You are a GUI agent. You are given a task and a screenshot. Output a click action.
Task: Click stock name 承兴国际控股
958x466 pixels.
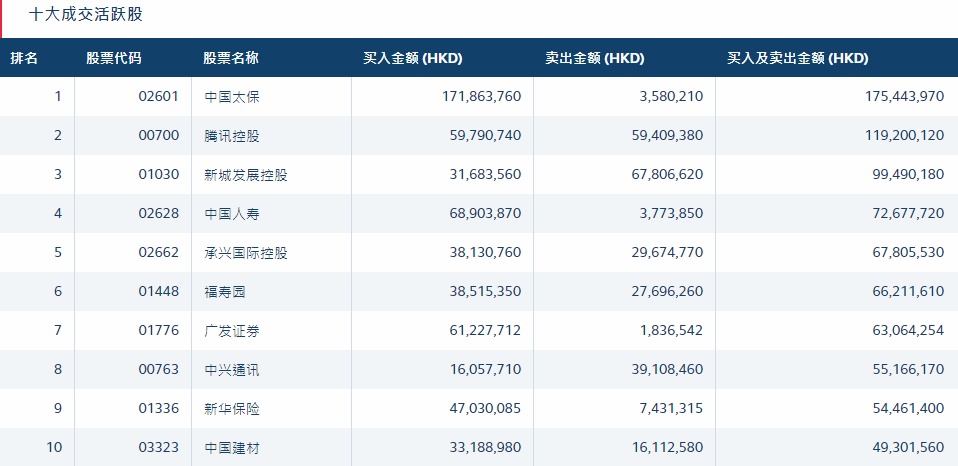pyautogui.click(x=246, y=252)
